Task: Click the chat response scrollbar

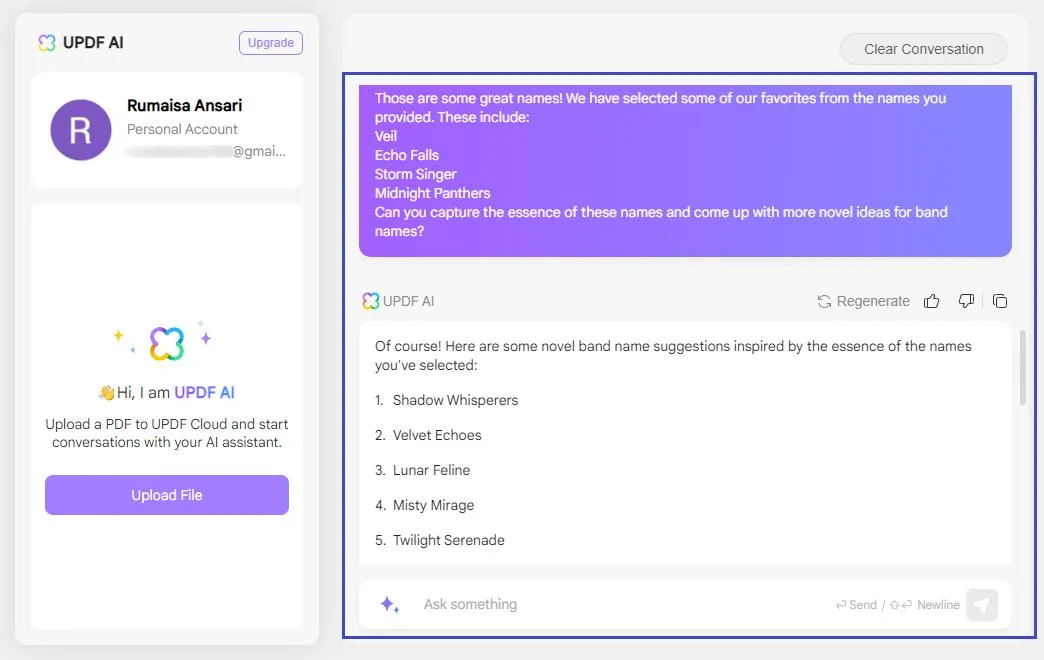Action: (1023, 367)
